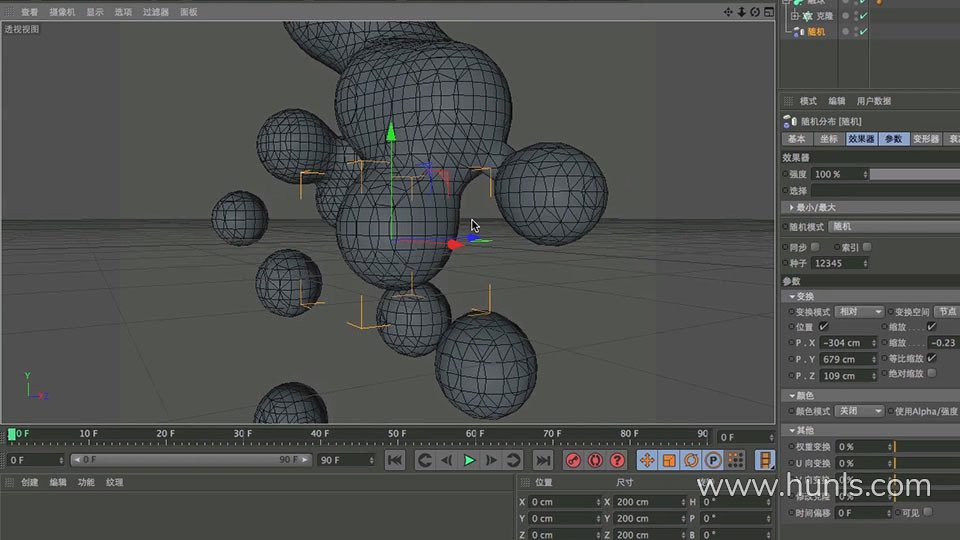
Task: Play the animation forward
Action: click(469, 460)
